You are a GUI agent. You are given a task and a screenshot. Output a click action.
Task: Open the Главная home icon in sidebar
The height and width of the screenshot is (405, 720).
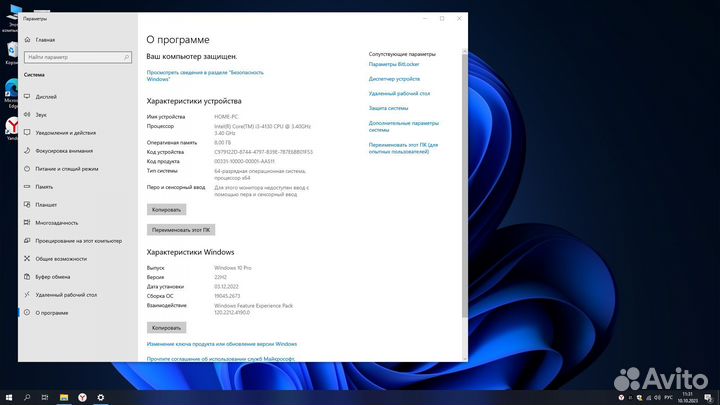(27, 40)
